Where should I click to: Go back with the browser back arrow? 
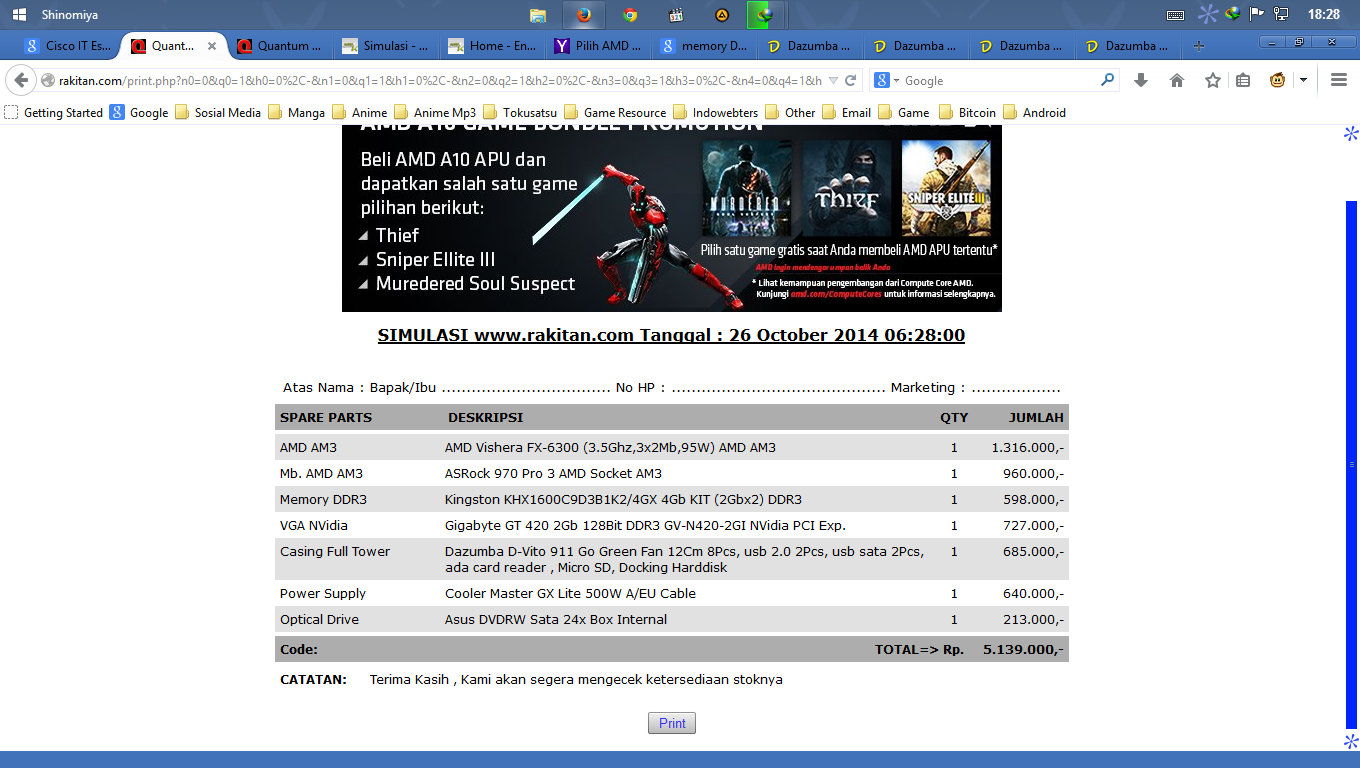tap(21, 80)
